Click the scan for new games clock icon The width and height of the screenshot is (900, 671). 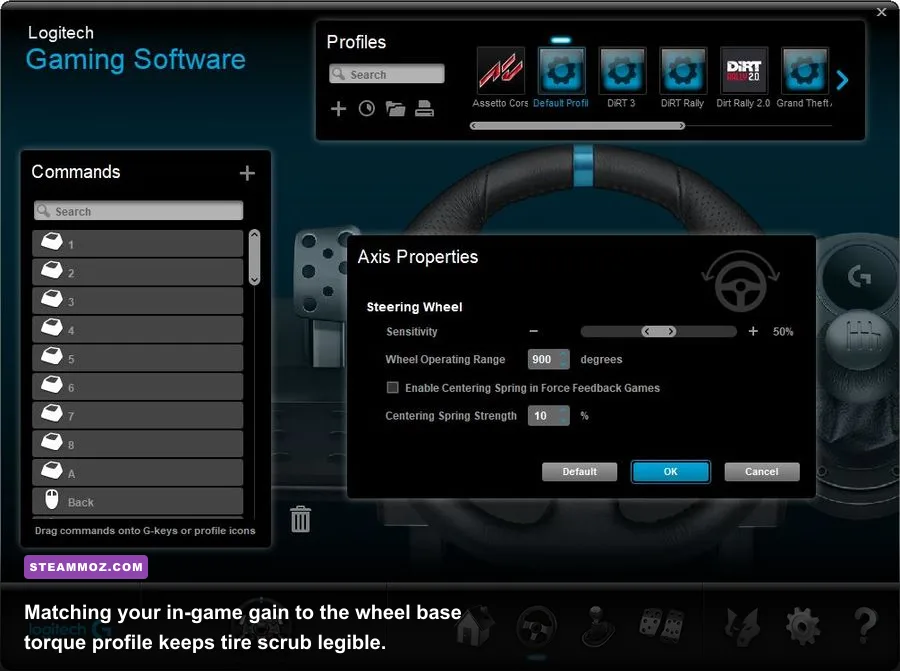tap(367, 108)
